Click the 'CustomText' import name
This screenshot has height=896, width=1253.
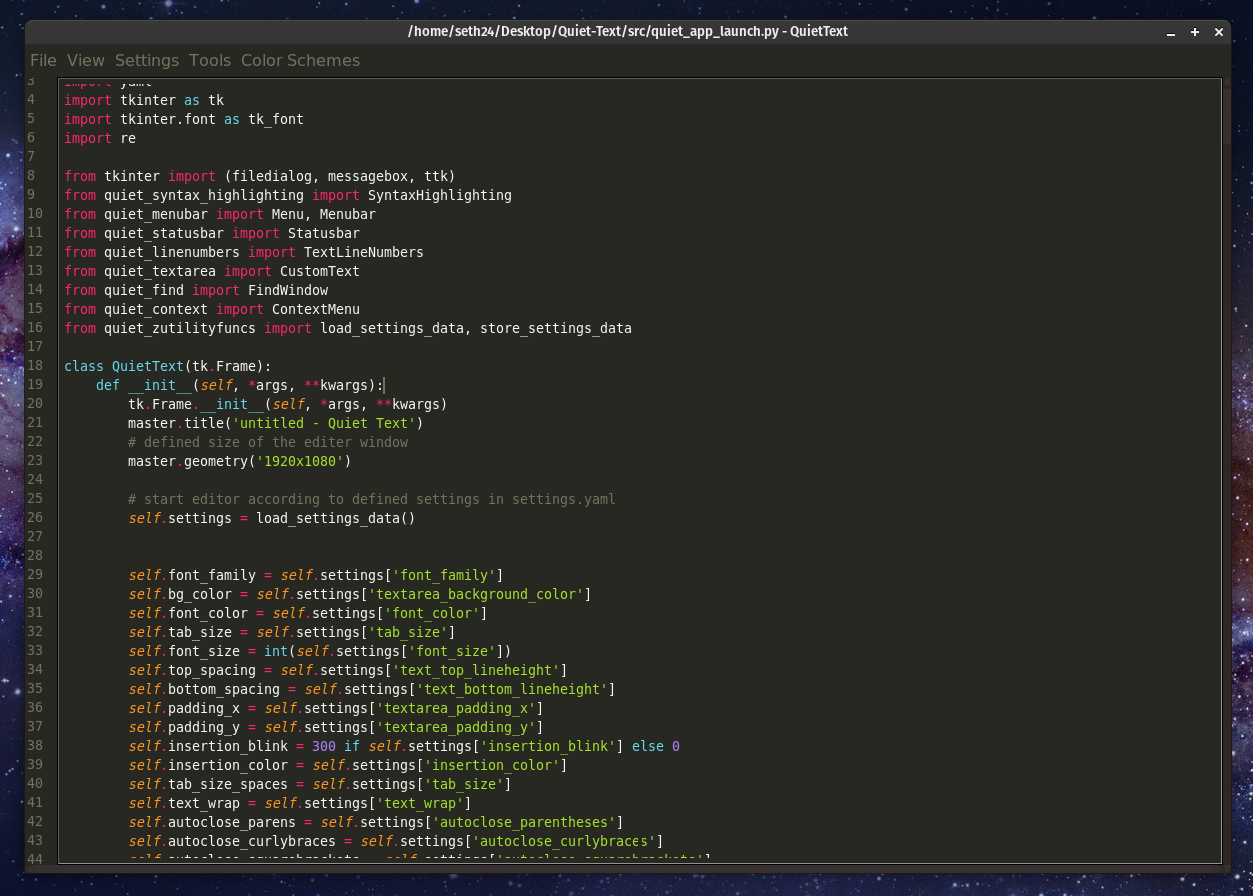(x=319, y=271)
